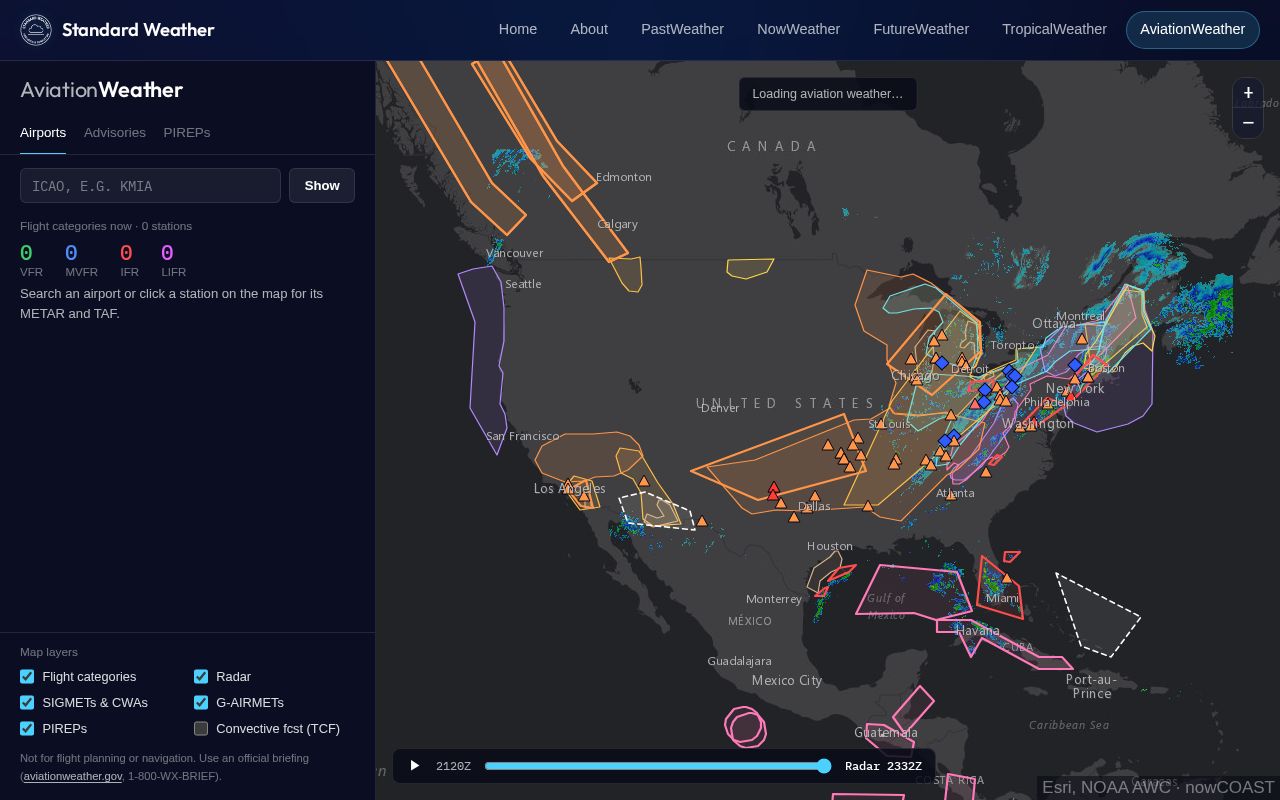Play the radar animation
Image resolution: width=1280 pixels, height=800 pixels.
[x=414, y=766]
